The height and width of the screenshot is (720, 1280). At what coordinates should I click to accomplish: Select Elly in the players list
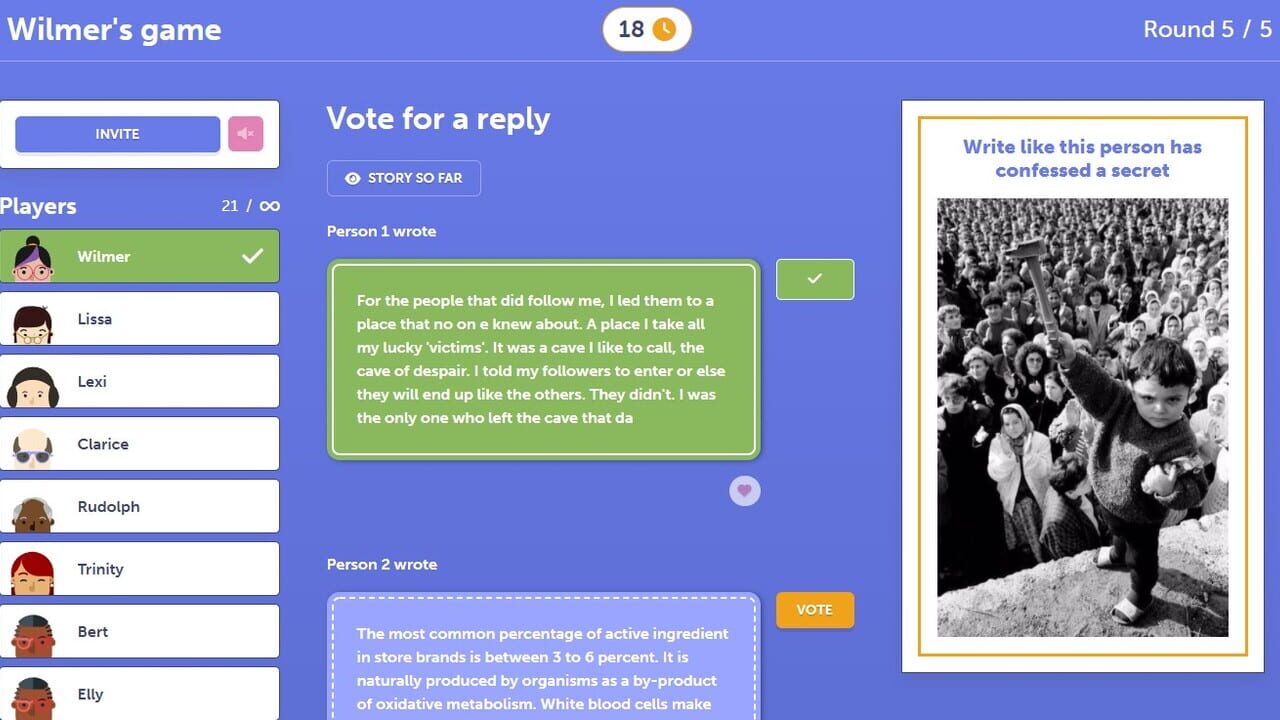pyautogui.click(x=140, y=694)
